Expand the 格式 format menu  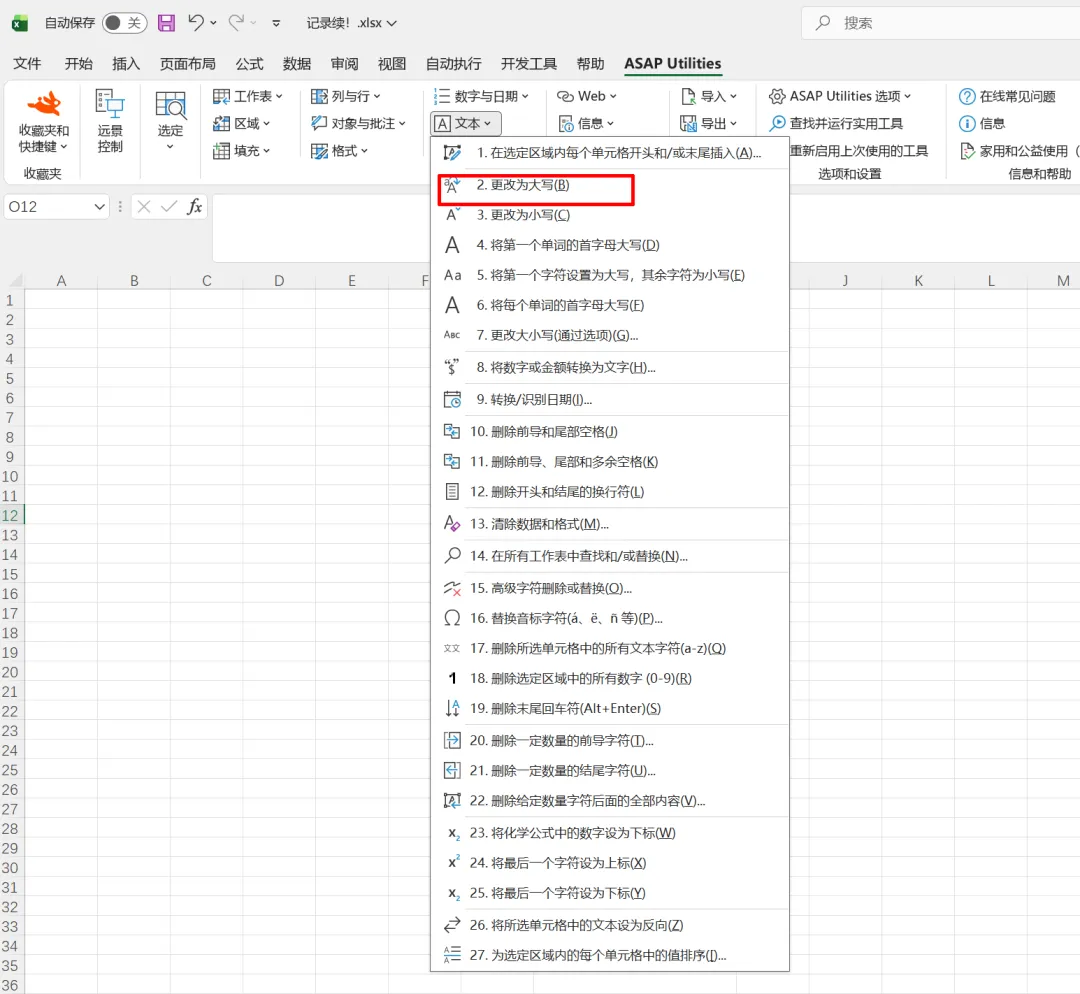click(x=340, y=150)
